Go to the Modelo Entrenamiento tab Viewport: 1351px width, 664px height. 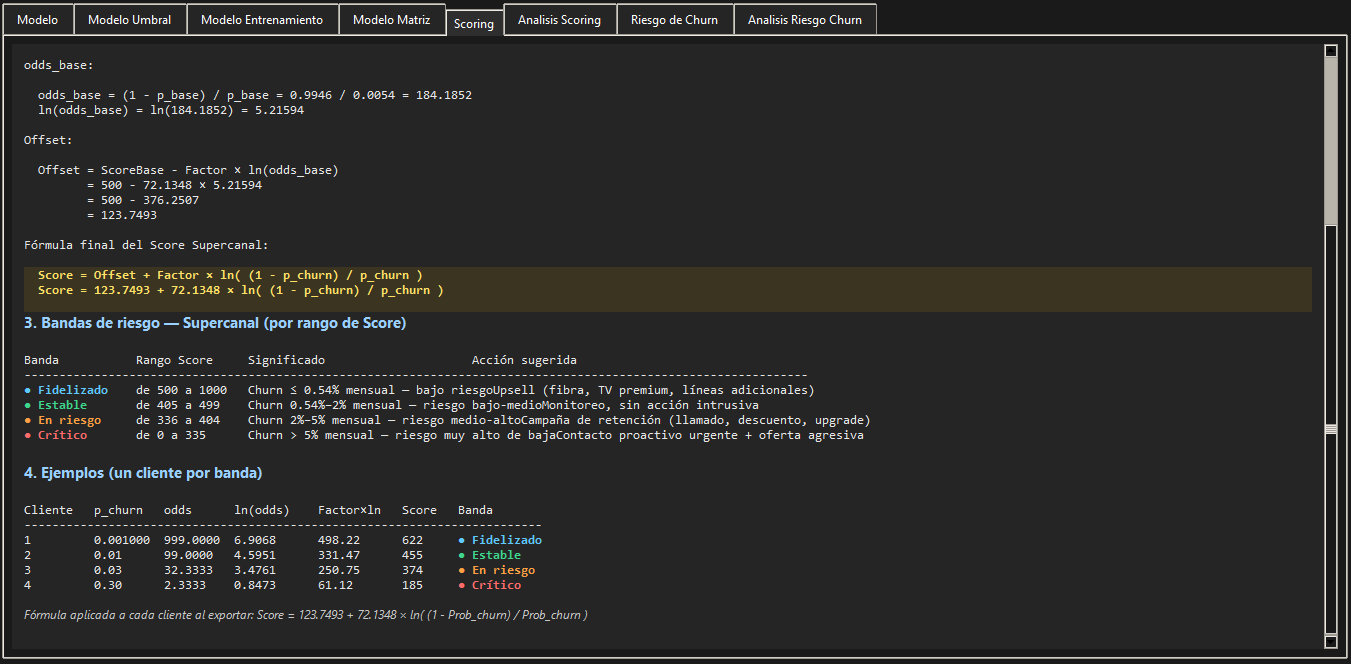pyautogui.click(x=262, y=19)
